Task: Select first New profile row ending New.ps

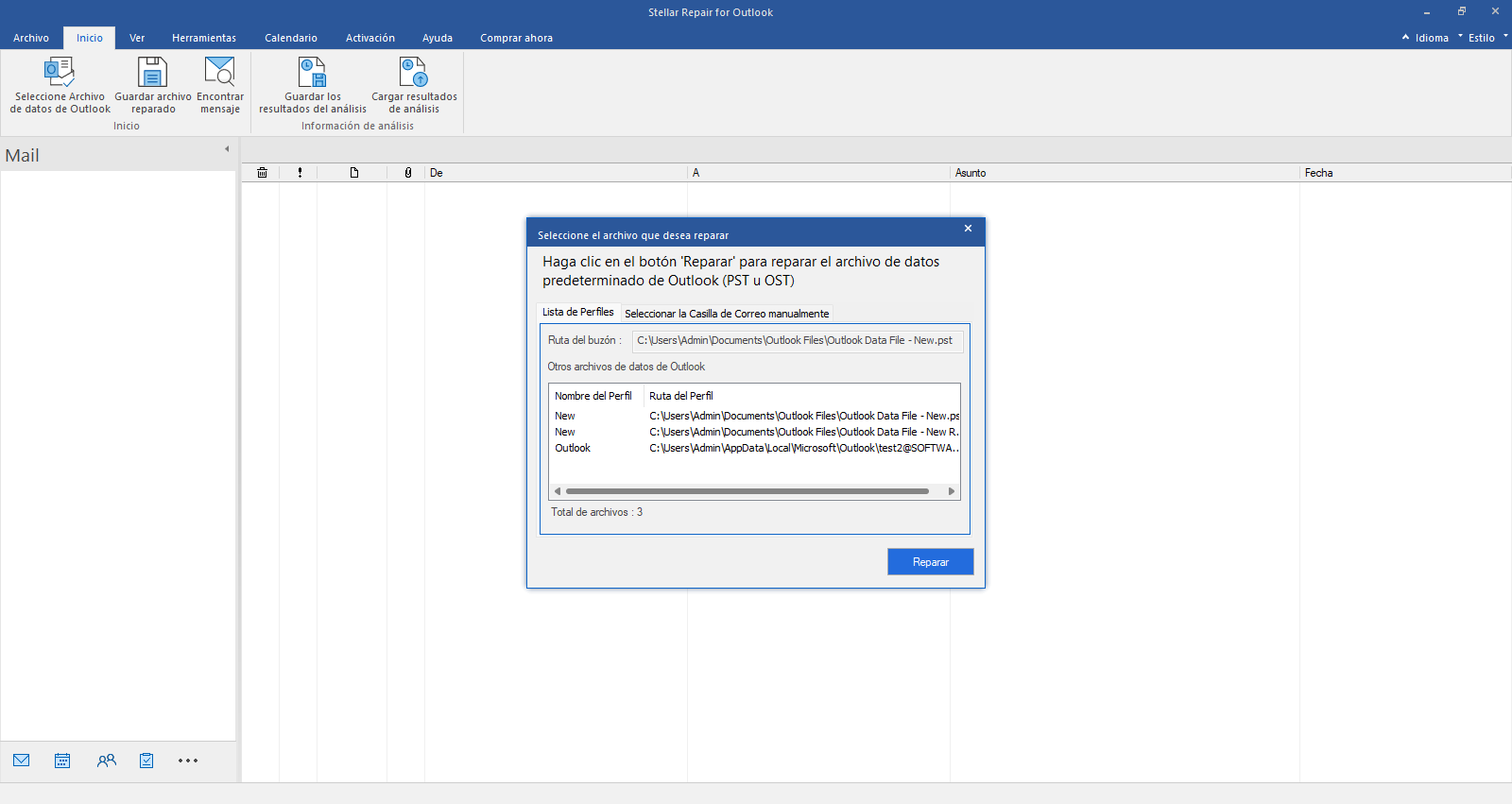Action: [x=756, y=416]
